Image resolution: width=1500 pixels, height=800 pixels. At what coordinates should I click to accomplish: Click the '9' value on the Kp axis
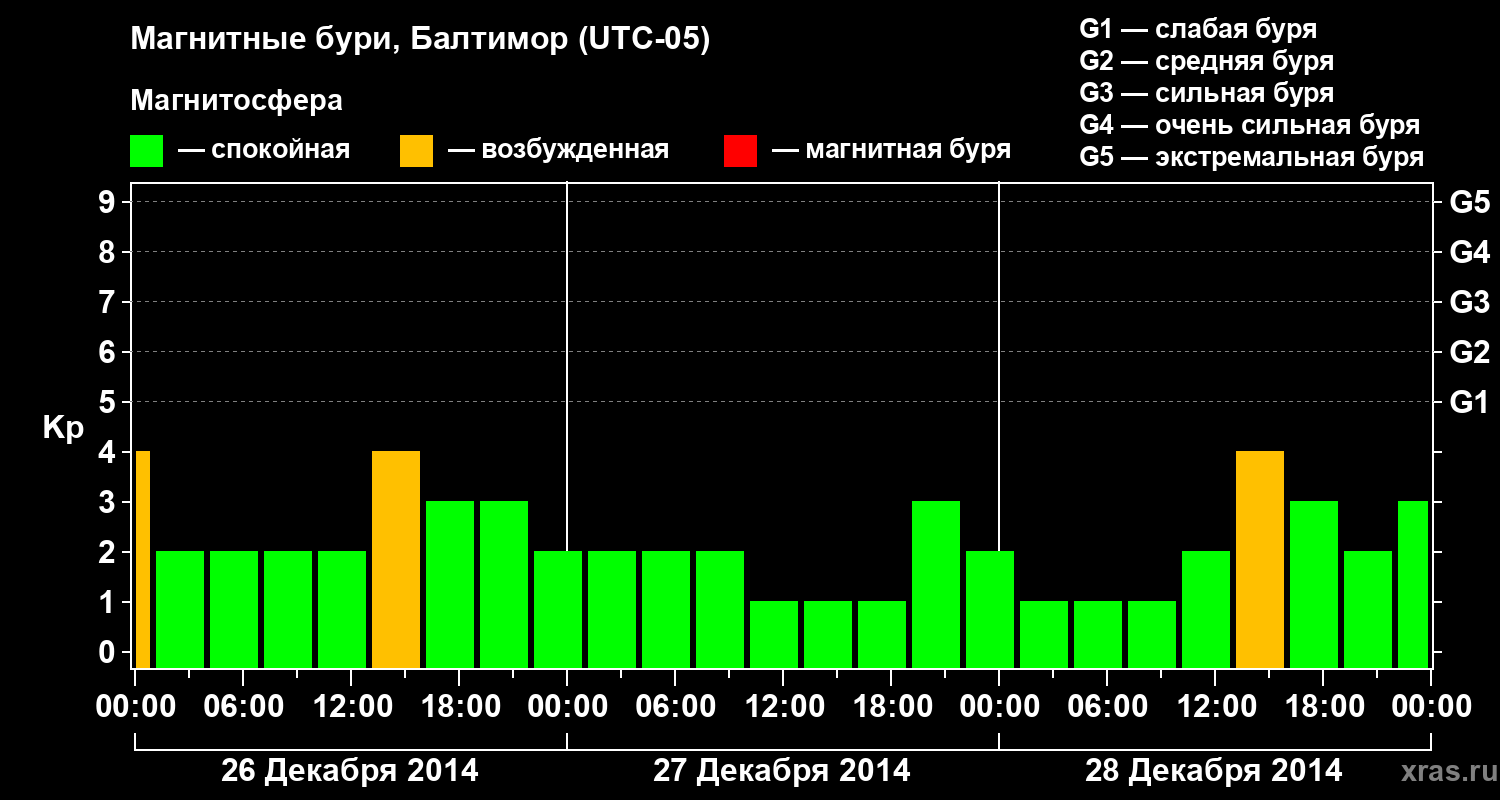tap(109, 203)
